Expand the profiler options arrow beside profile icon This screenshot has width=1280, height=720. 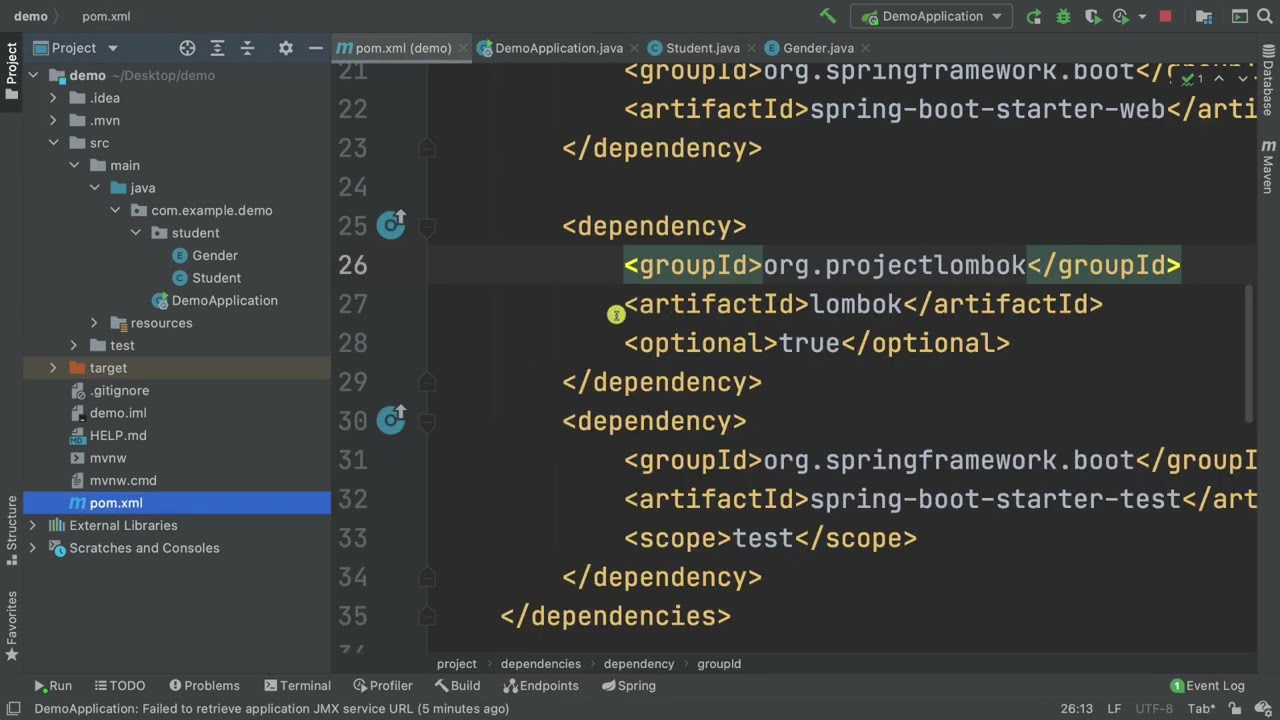(x=1142, y=16)
